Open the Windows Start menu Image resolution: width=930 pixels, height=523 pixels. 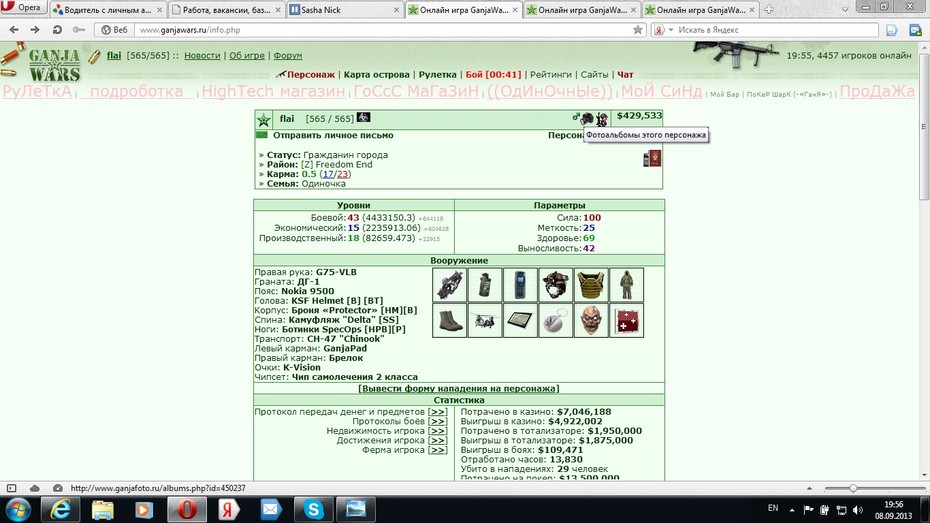click(17, 509)
